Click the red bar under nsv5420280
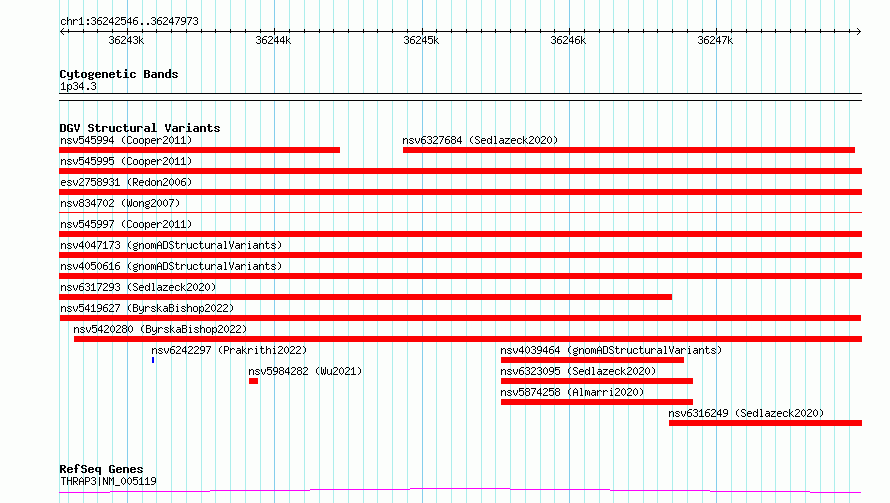 (468, 339)
